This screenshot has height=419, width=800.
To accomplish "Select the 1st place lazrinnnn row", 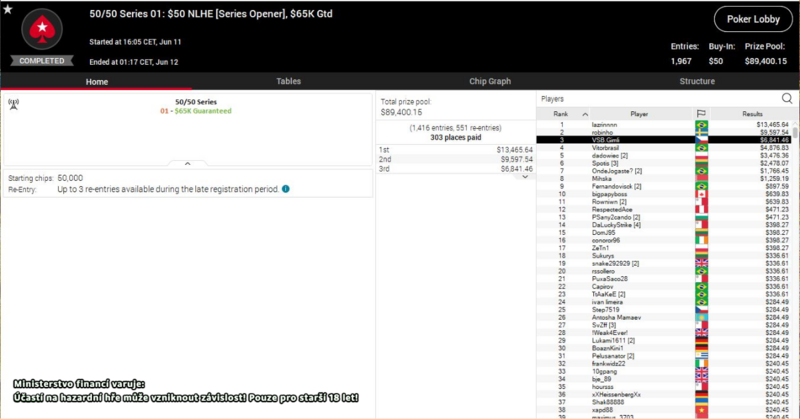I will coord(663,125).
